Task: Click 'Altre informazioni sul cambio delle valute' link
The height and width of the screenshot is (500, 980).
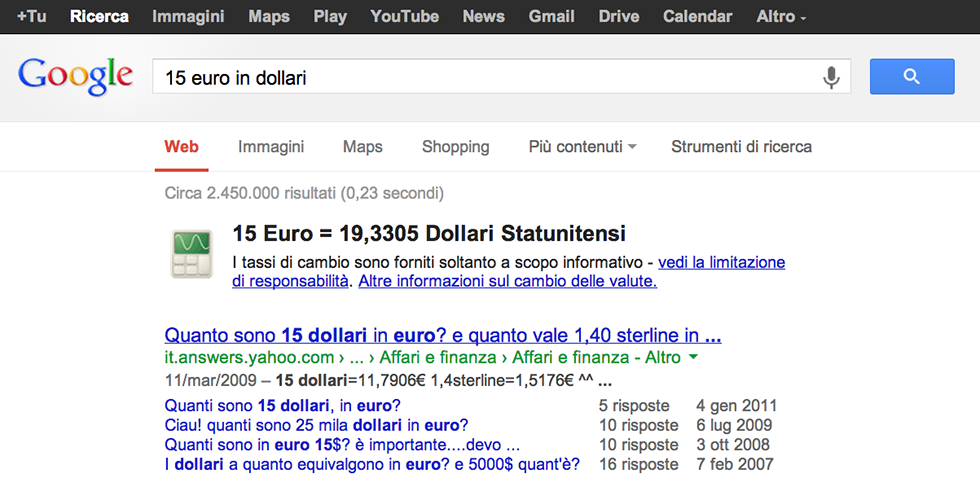Action: pos(507,281)
